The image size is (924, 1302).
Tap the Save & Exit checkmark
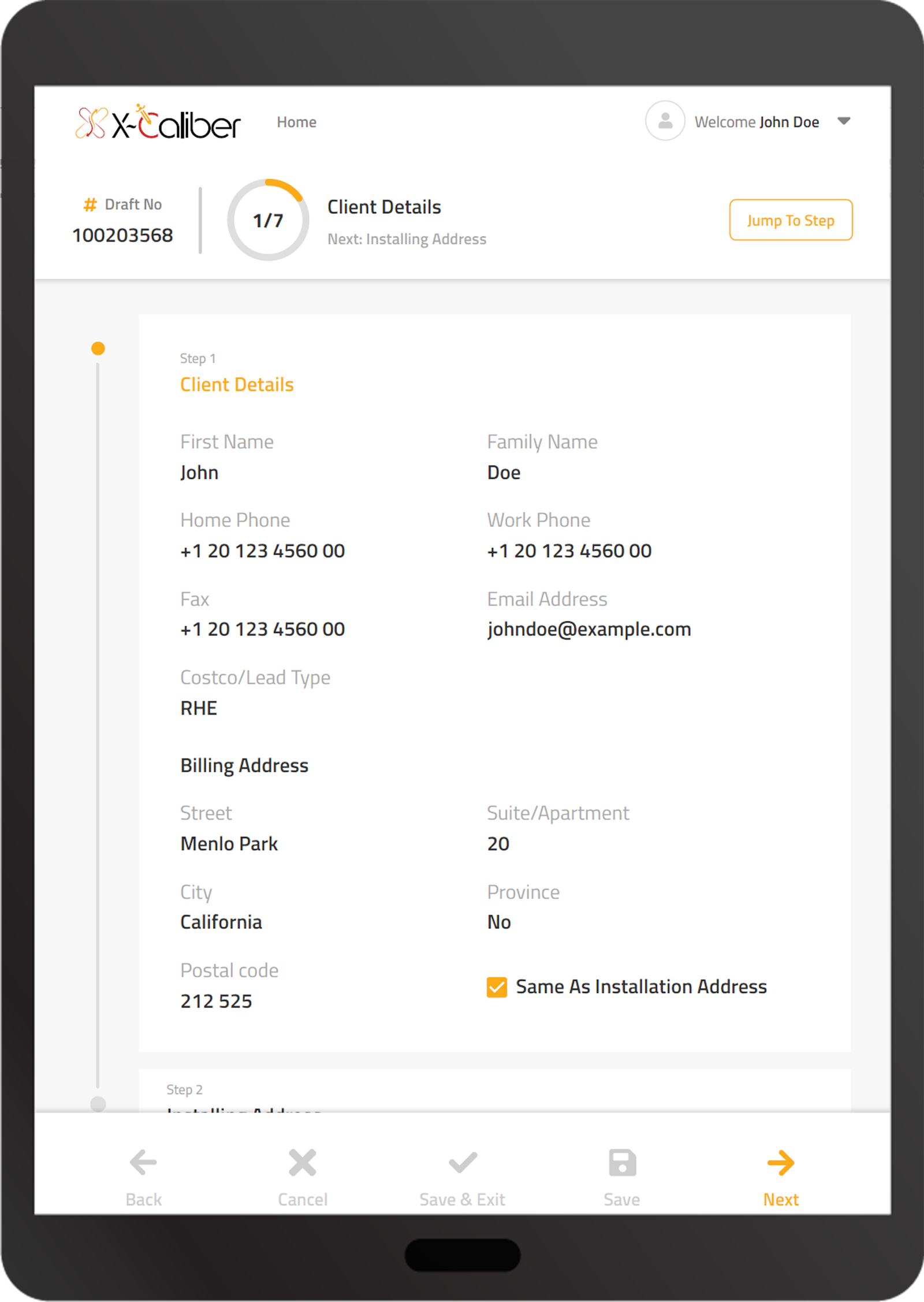[x=462, y=1162]
